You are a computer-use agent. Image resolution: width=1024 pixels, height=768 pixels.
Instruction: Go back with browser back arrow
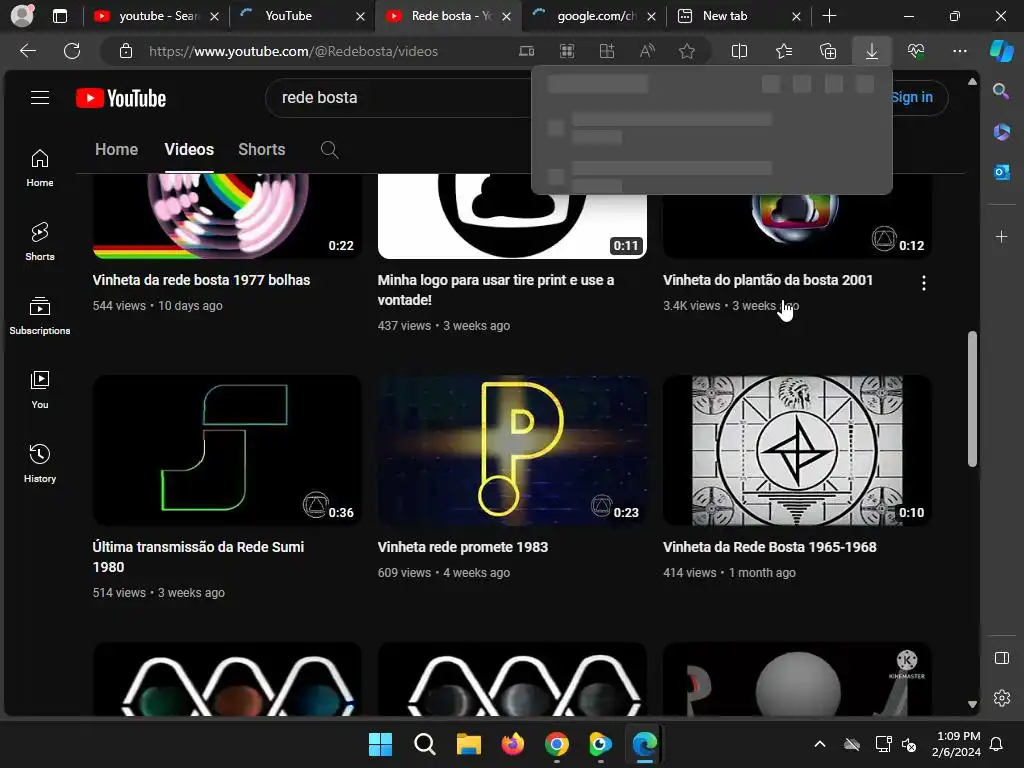click(x=28, y=51)
